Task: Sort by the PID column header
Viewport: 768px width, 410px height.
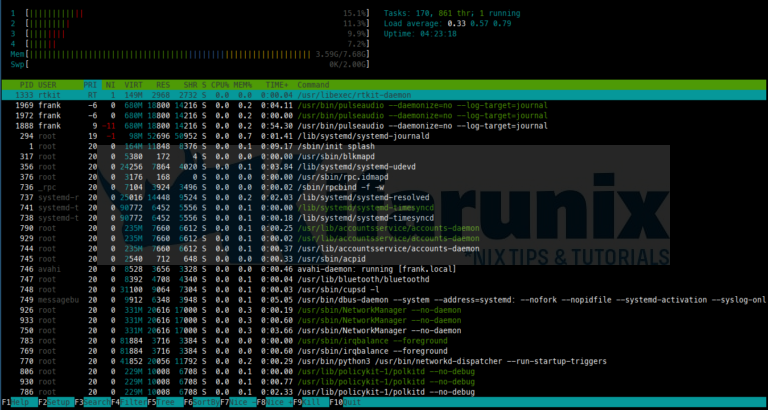Action: click(26, 85)
